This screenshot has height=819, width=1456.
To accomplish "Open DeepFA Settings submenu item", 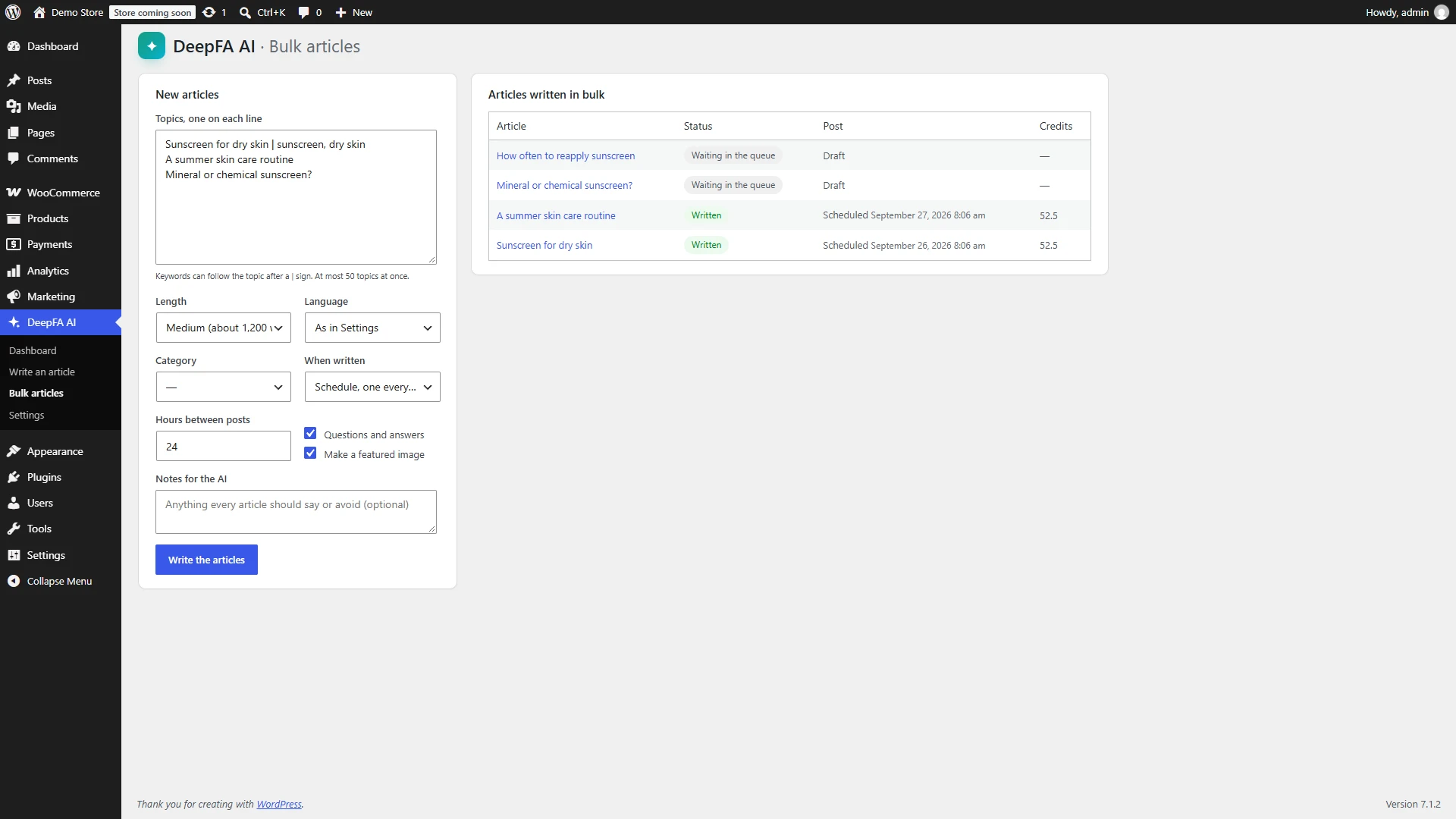I will [27, 415].
